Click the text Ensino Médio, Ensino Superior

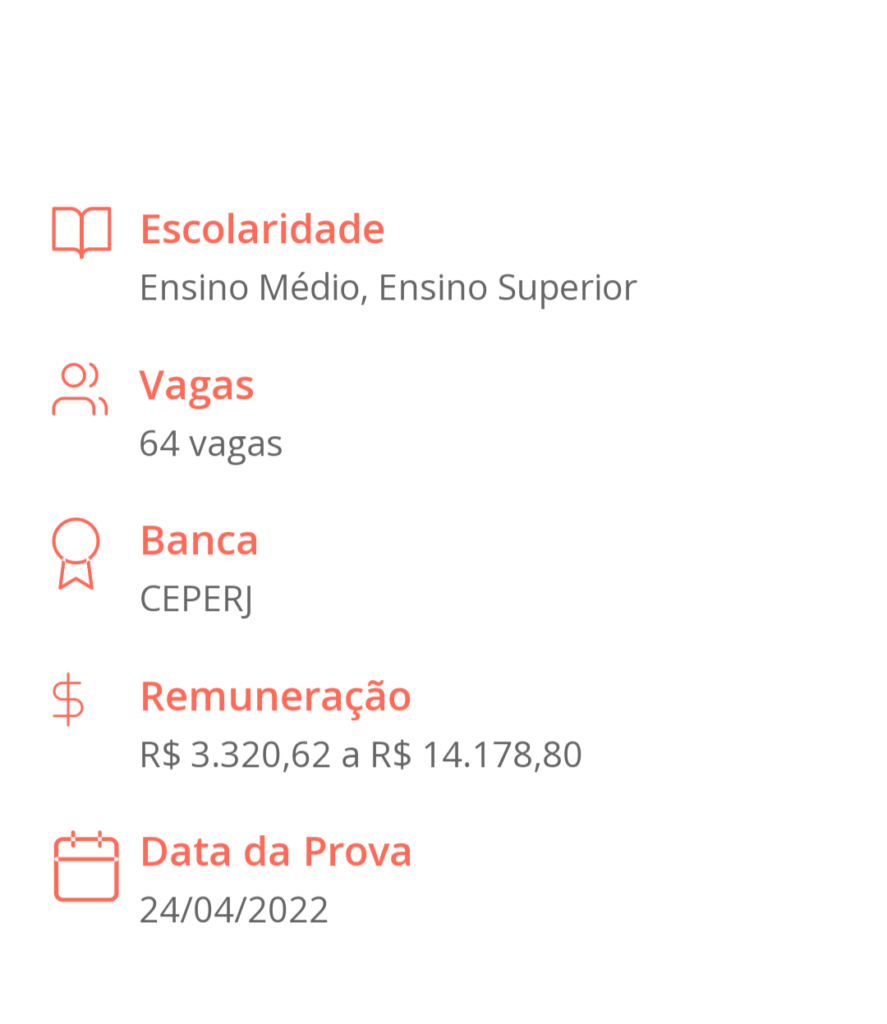(x=388, y=288)
